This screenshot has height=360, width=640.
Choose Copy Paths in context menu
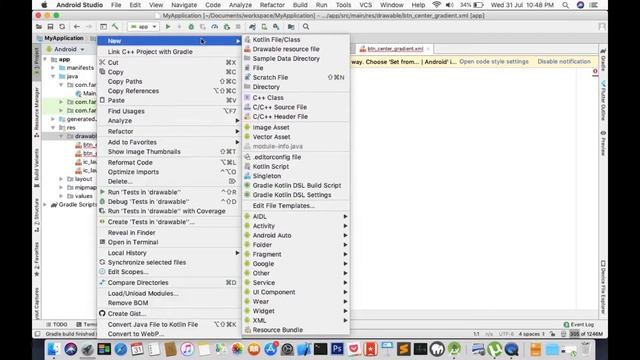tap(169, 82)
